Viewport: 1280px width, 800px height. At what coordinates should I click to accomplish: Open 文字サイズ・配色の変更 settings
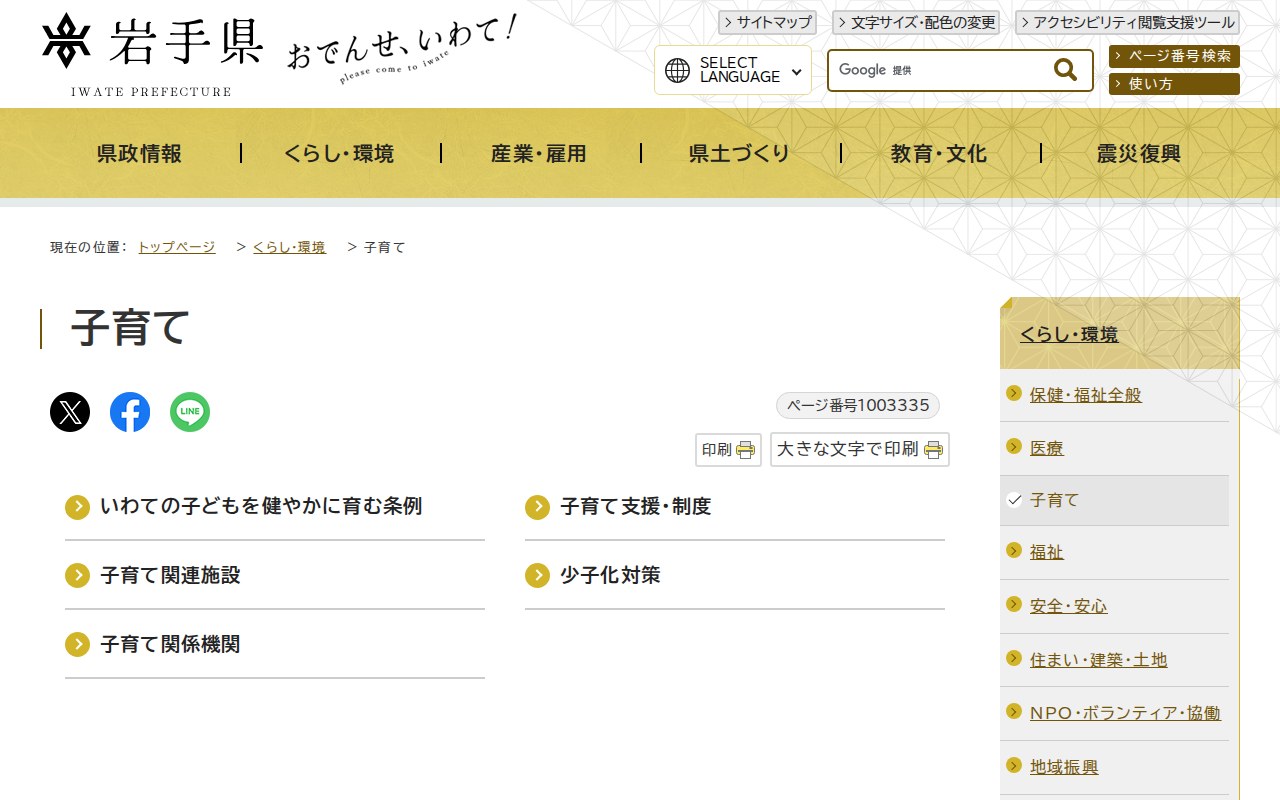(916, 23)
